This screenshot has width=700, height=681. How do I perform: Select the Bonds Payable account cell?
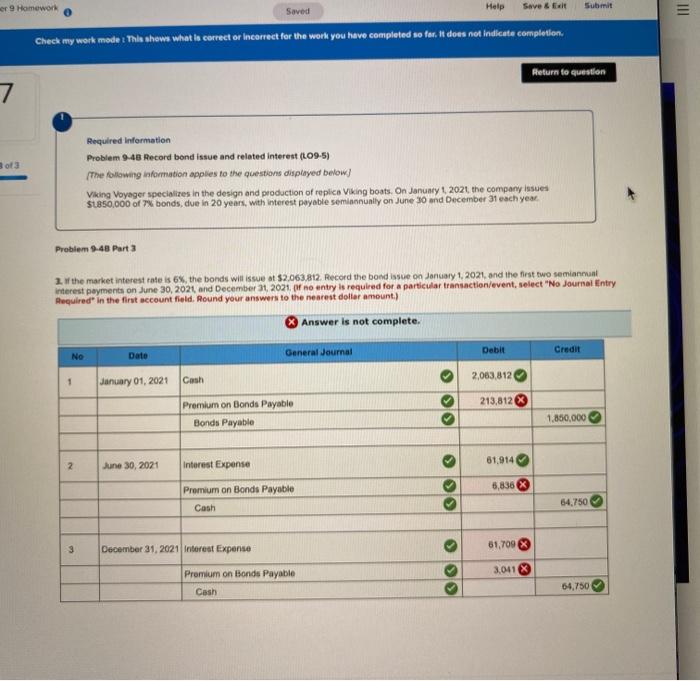(x=320, y=422)
